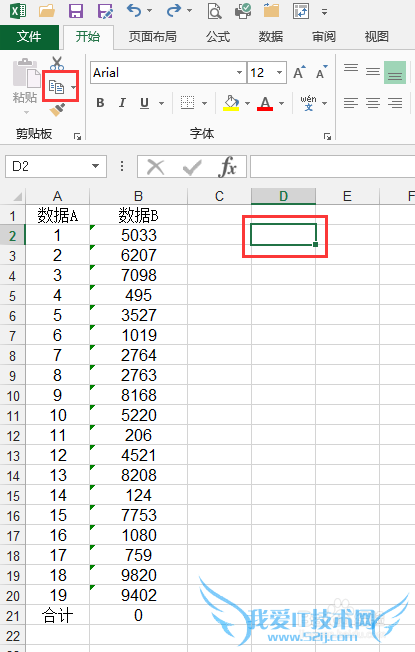
Task: Cancel formula entry X button
Action: coord(156,167)
